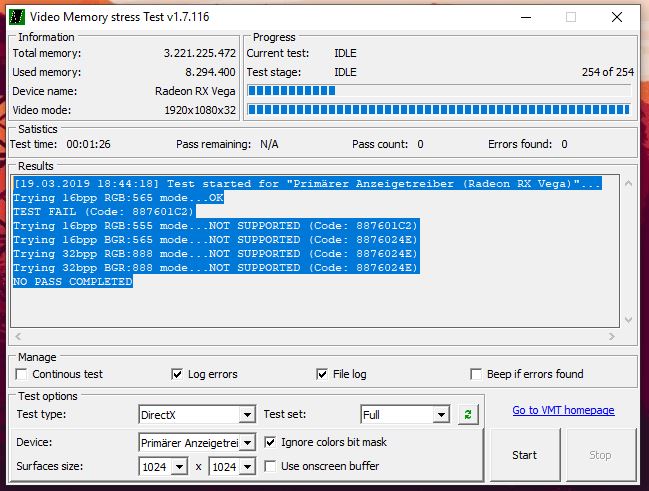Expand the Test set Full dropdown

441,414
